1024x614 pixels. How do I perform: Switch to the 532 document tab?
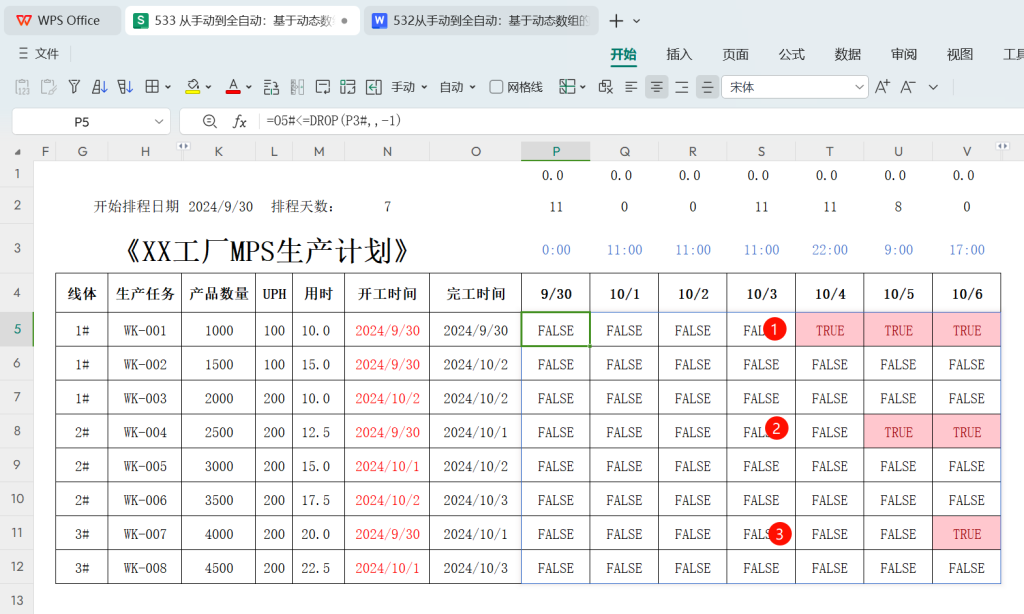click(482, 20)
